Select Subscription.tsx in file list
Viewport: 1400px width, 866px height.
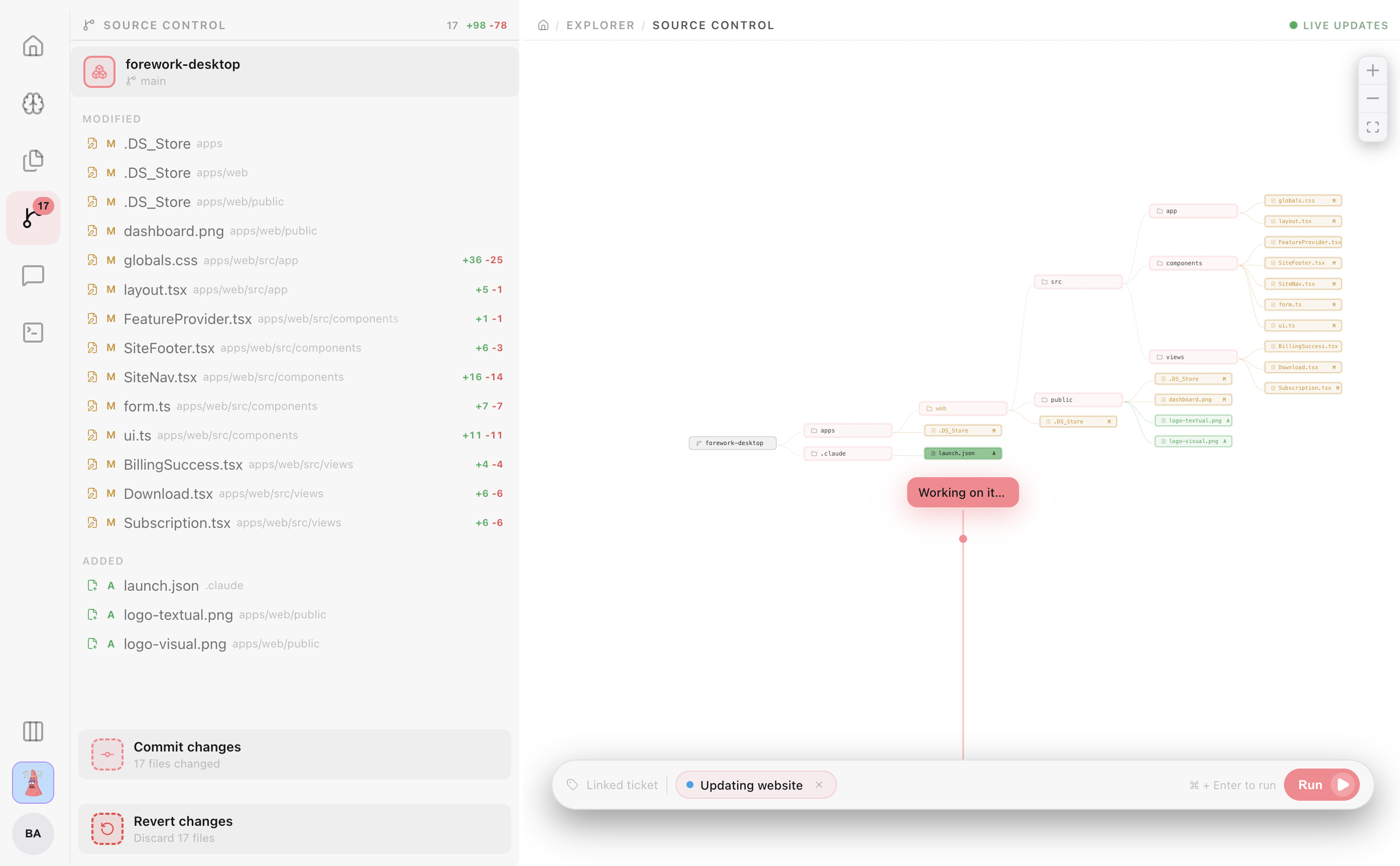click(x=294, y=523)
